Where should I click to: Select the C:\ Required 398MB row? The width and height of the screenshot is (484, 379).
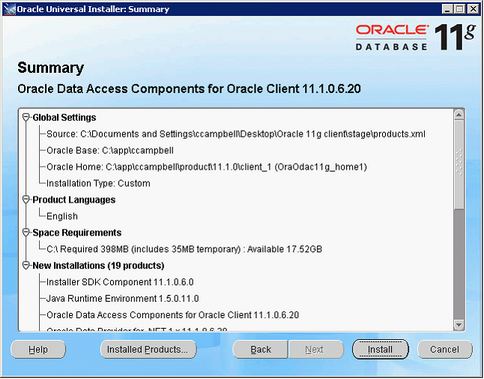[184, 249]
